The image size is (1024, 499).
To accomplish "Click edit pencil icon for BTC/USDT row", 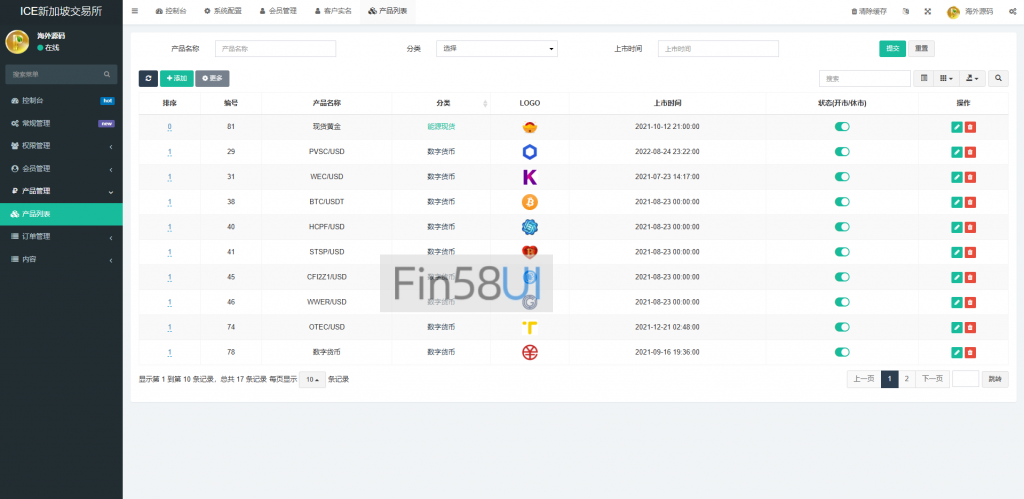I will click(957, 202).
